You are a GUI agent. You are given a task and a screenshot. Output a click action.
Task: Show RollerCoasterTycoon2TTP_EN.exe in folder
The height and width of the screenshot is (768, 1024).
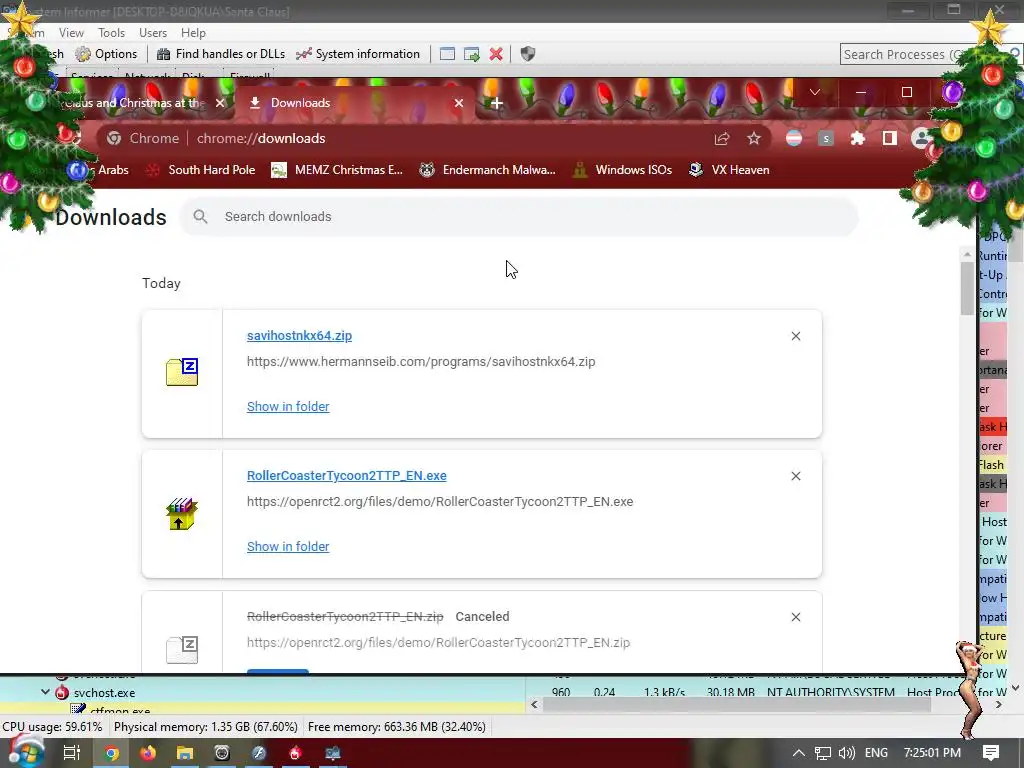[288, 547]
